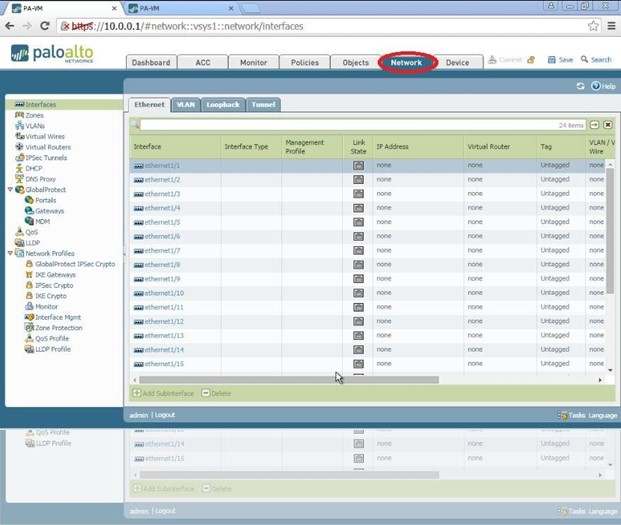This screenshot has height=525, width=621.
Task: Click the Save icon in top toolbar
Action: (x=552, y=60)
